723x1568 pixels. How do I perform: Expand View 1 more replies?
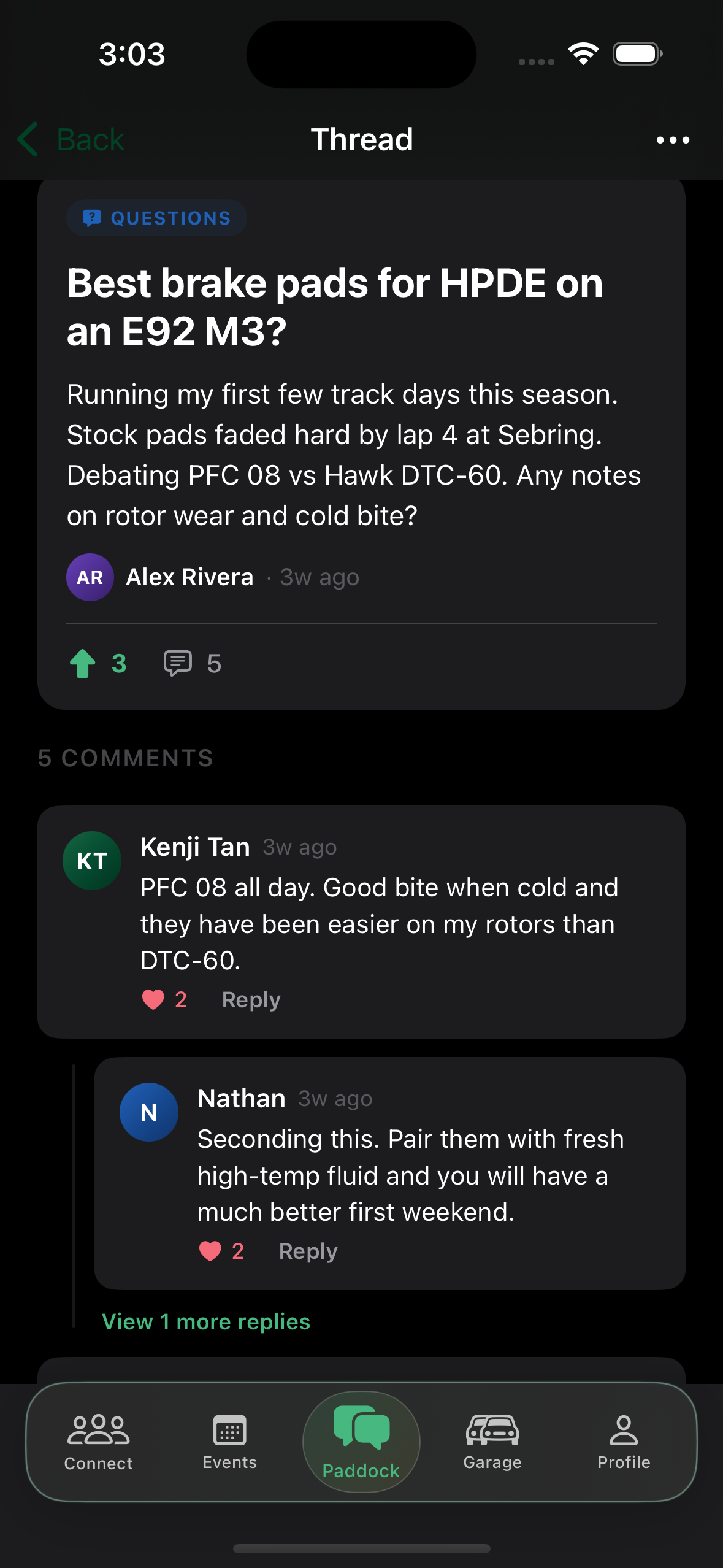click(206, 1321)
